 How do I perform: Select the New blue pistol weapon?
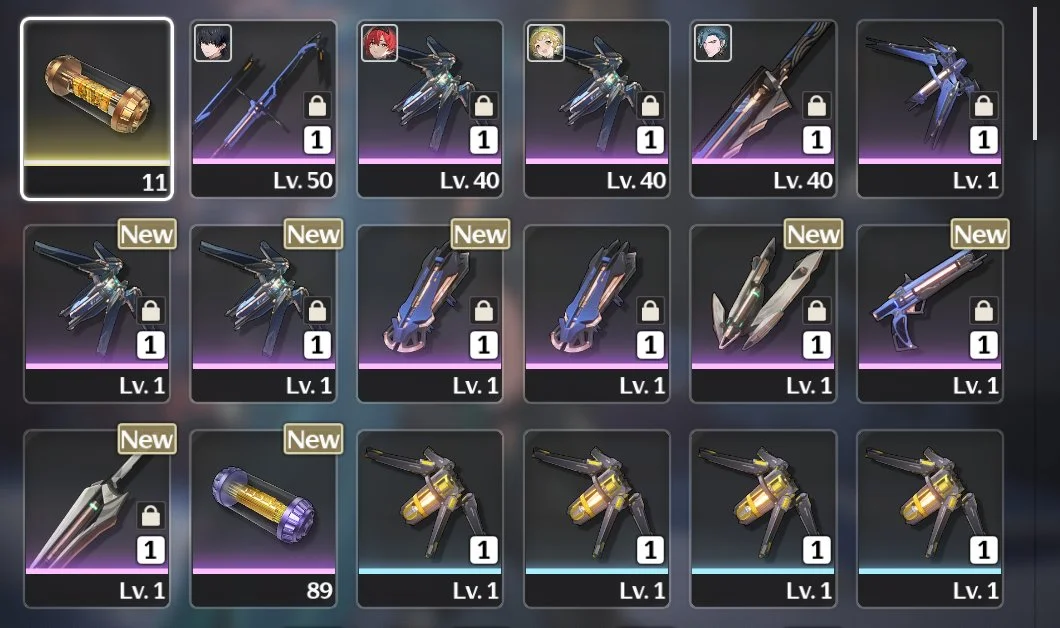click(x=930, y=314)
